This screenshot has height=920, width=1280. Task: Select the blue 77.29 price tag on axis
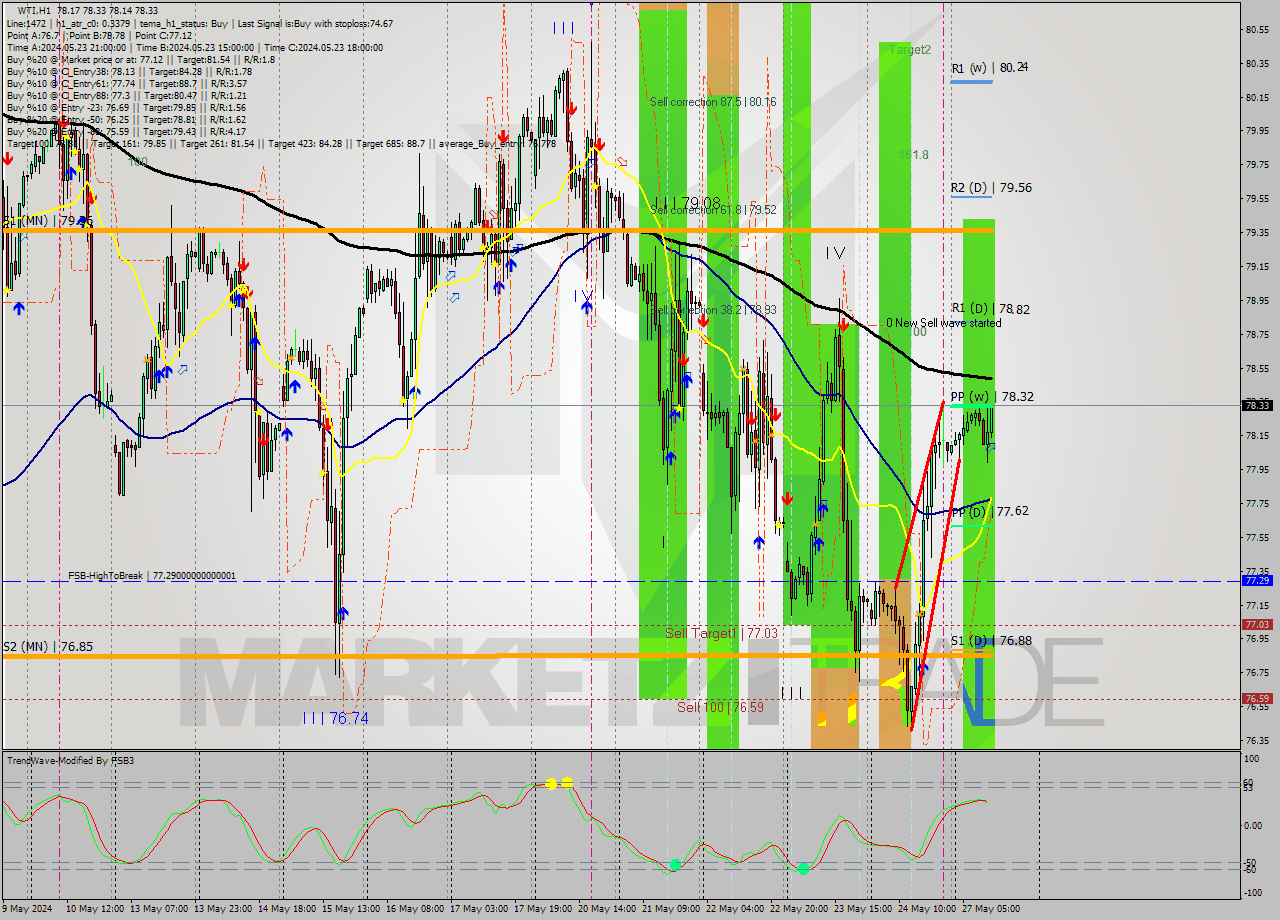1257,580
